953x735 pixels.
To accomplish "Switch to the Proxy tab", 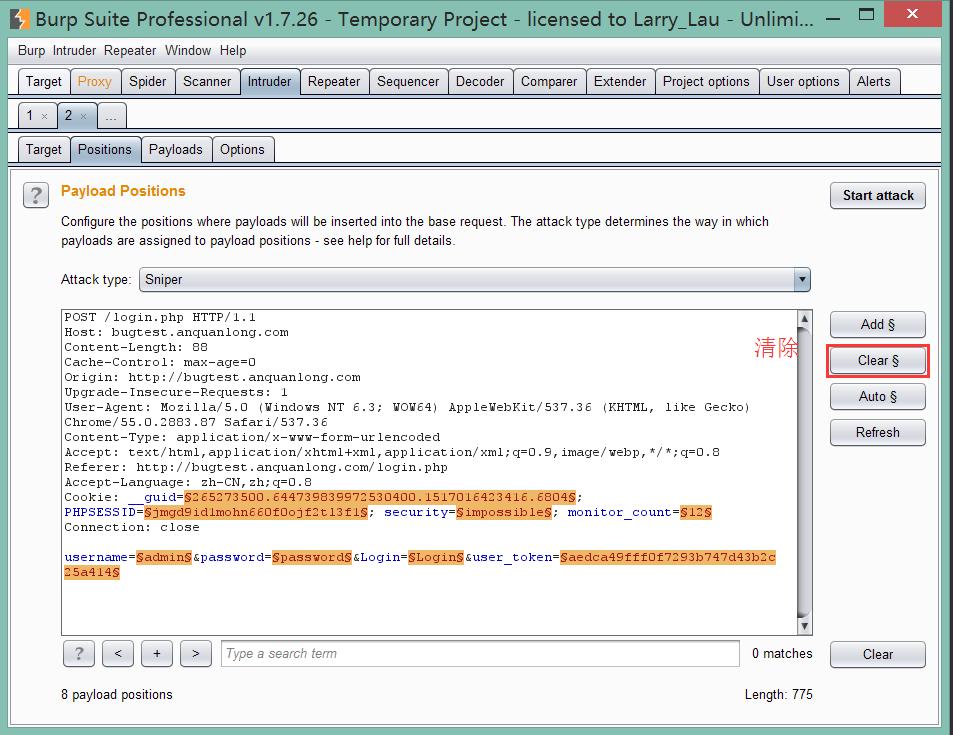I will [x=94, y=81].
